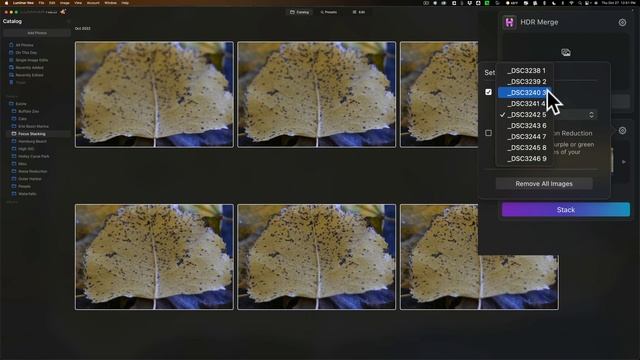Open the Window menu
The height and width of the screenshot is (360, 640).
(x=110, y=3)
